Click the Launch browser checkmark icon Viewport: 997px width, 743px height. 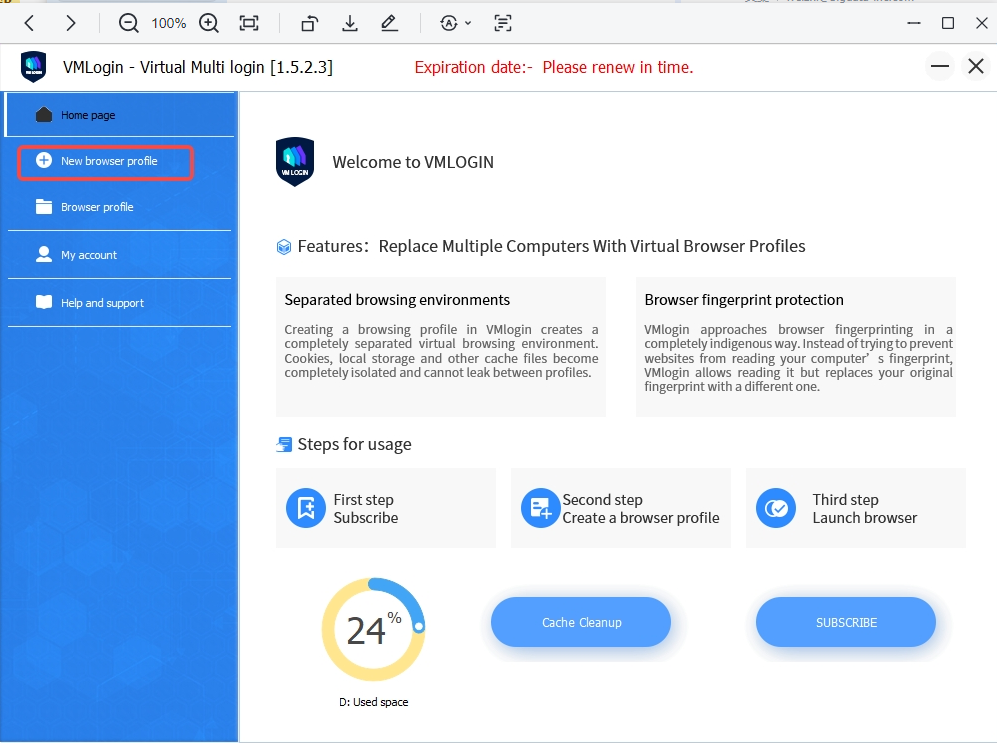click(776, 508)
